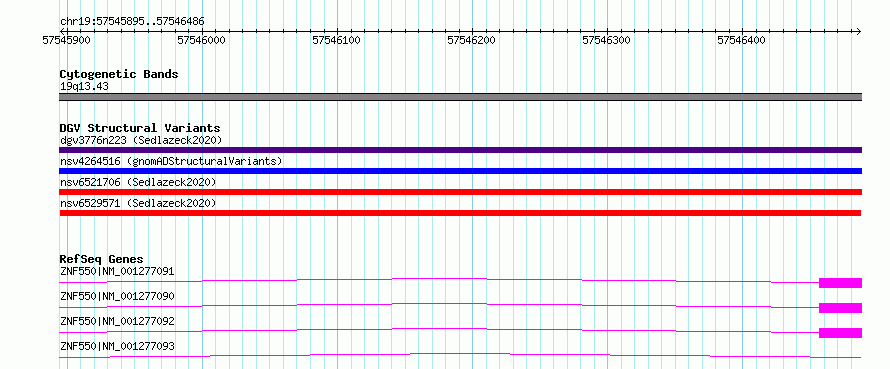Click the 57546300 ruler tick label
The image size is (890, 369).
[x=606, y=40]
